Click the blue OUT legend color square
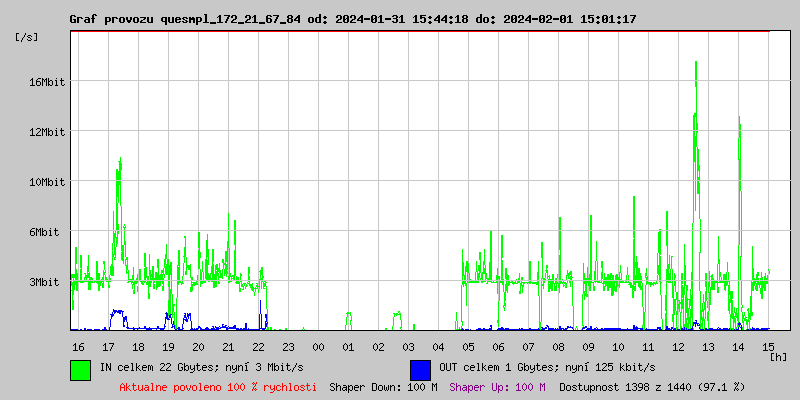This screenshot has width=800, height=400. pyautogui.click(x=420, y=369)
